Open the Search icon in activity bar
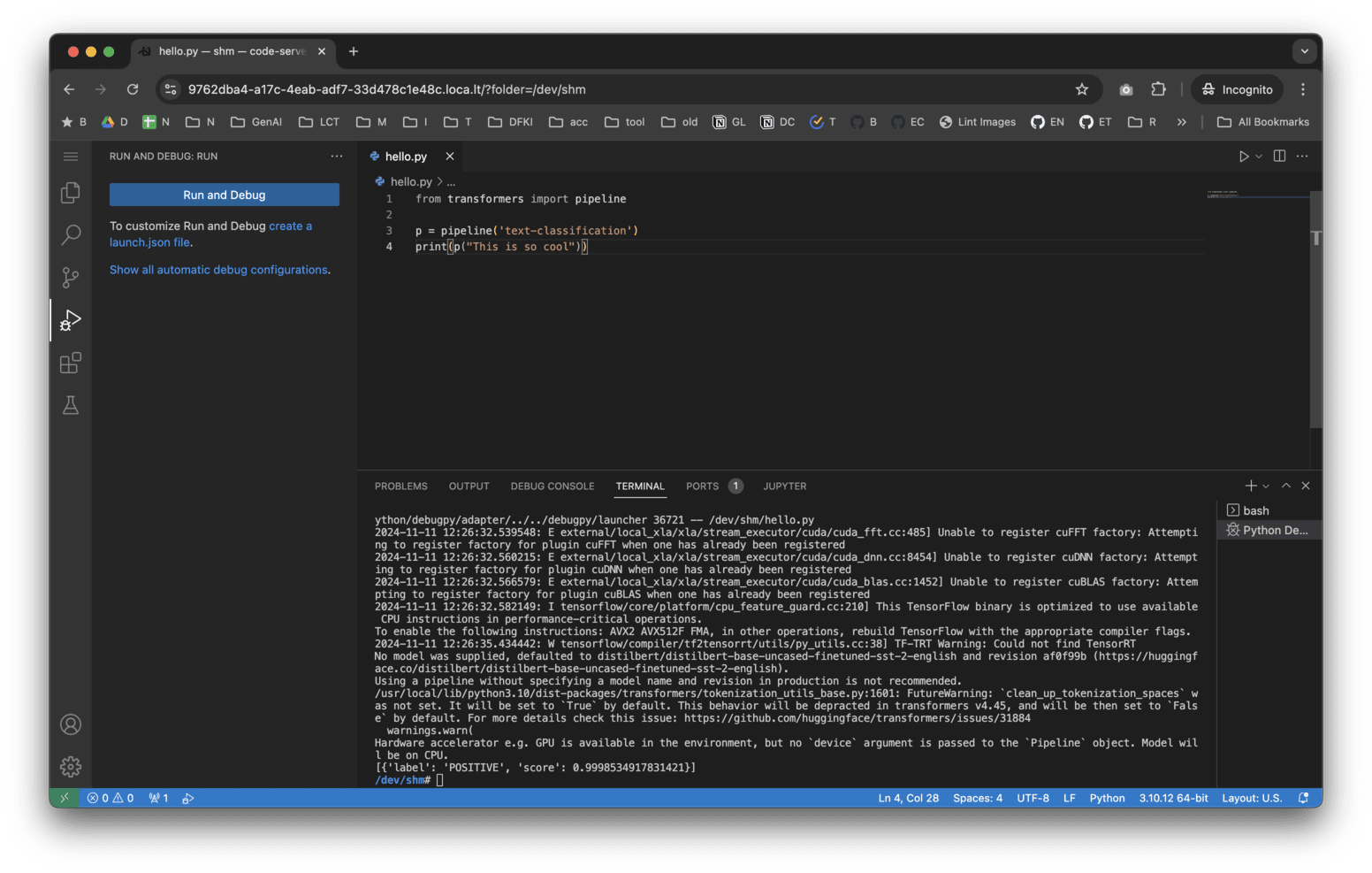The image size is (1372, 873). pos(70,235)
